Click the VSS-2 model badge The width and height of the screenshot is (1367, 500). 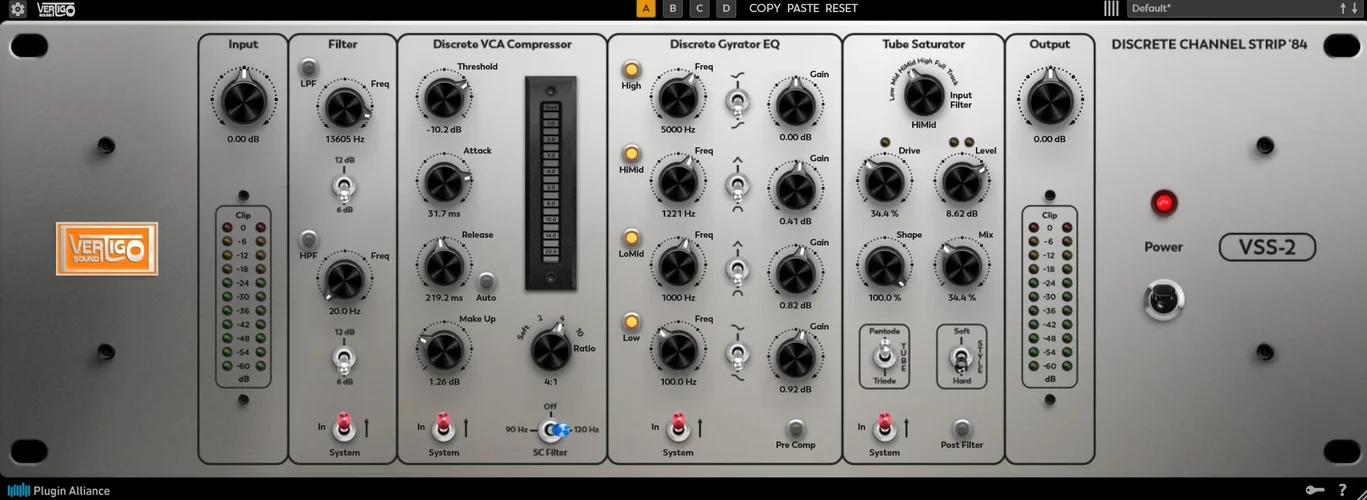pyautogui.click(x=1267, y=247)
